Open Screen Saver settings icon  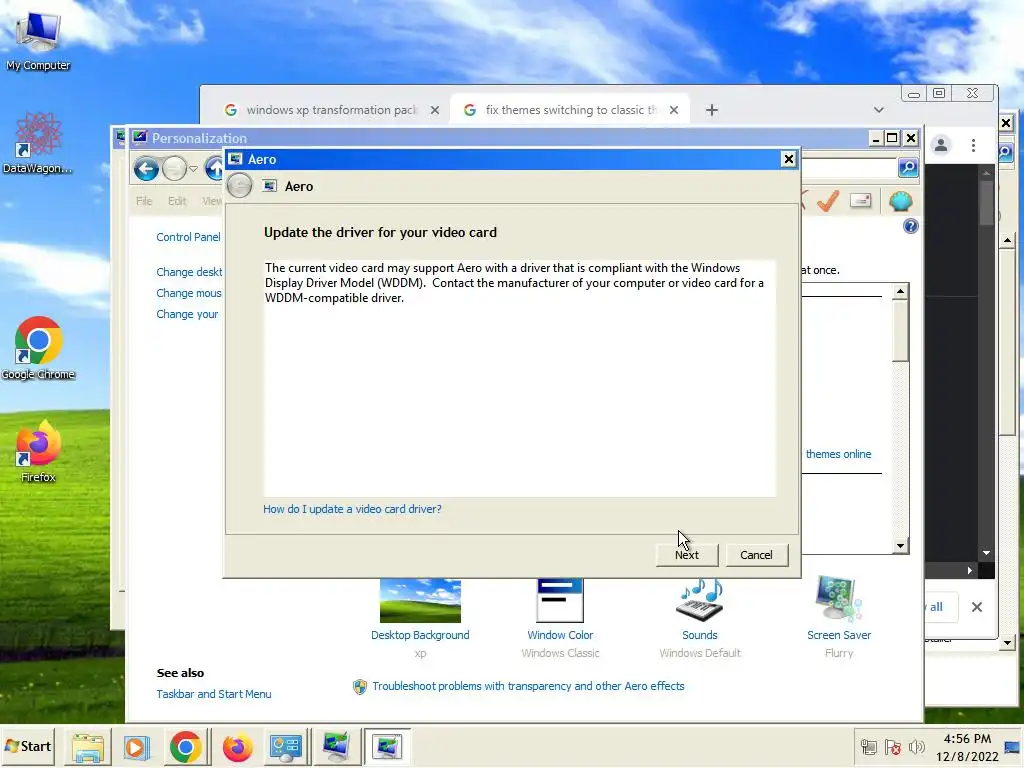pyautogui.click(x=839, y=598)
